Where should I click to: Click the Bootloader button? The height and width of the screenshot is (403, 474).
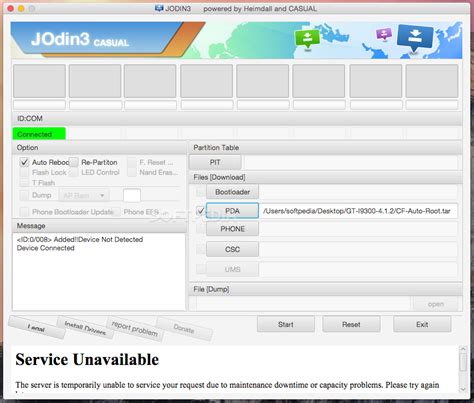click(x=232, y=192)
